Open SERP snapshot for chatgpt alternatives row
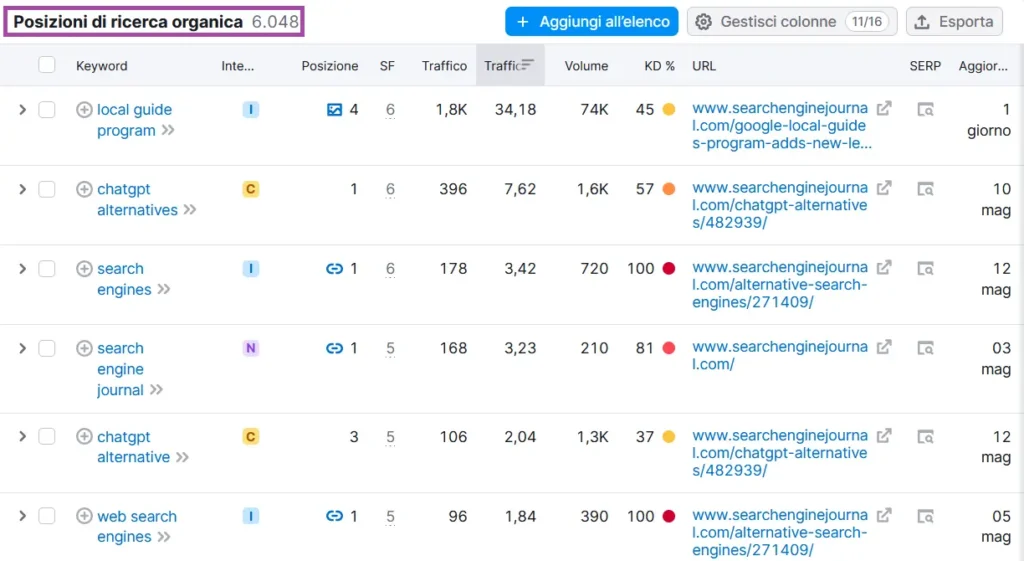This screenshot has width=1024, height=561. tap(926, 189)
